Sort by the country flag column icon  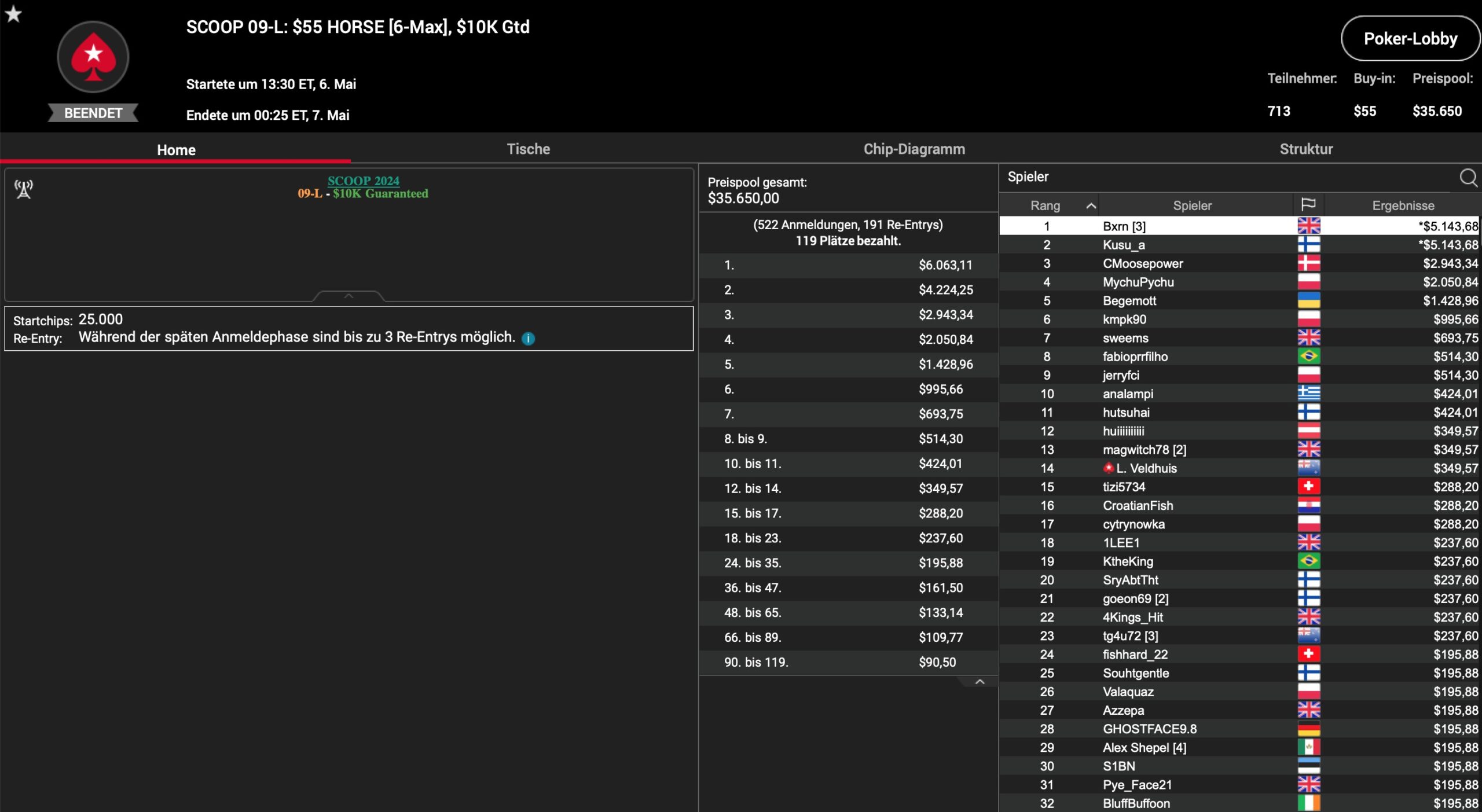tap(1308, 204)
